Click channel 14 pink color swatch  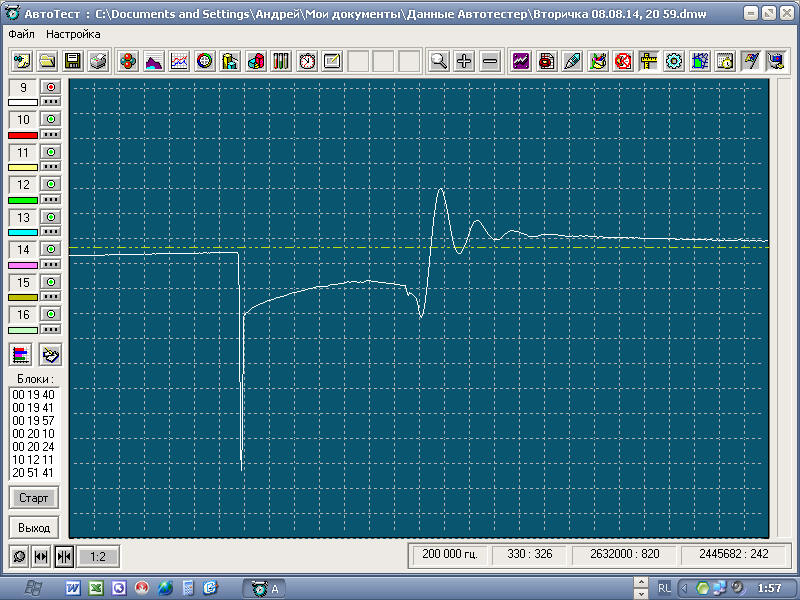(23, 264)
